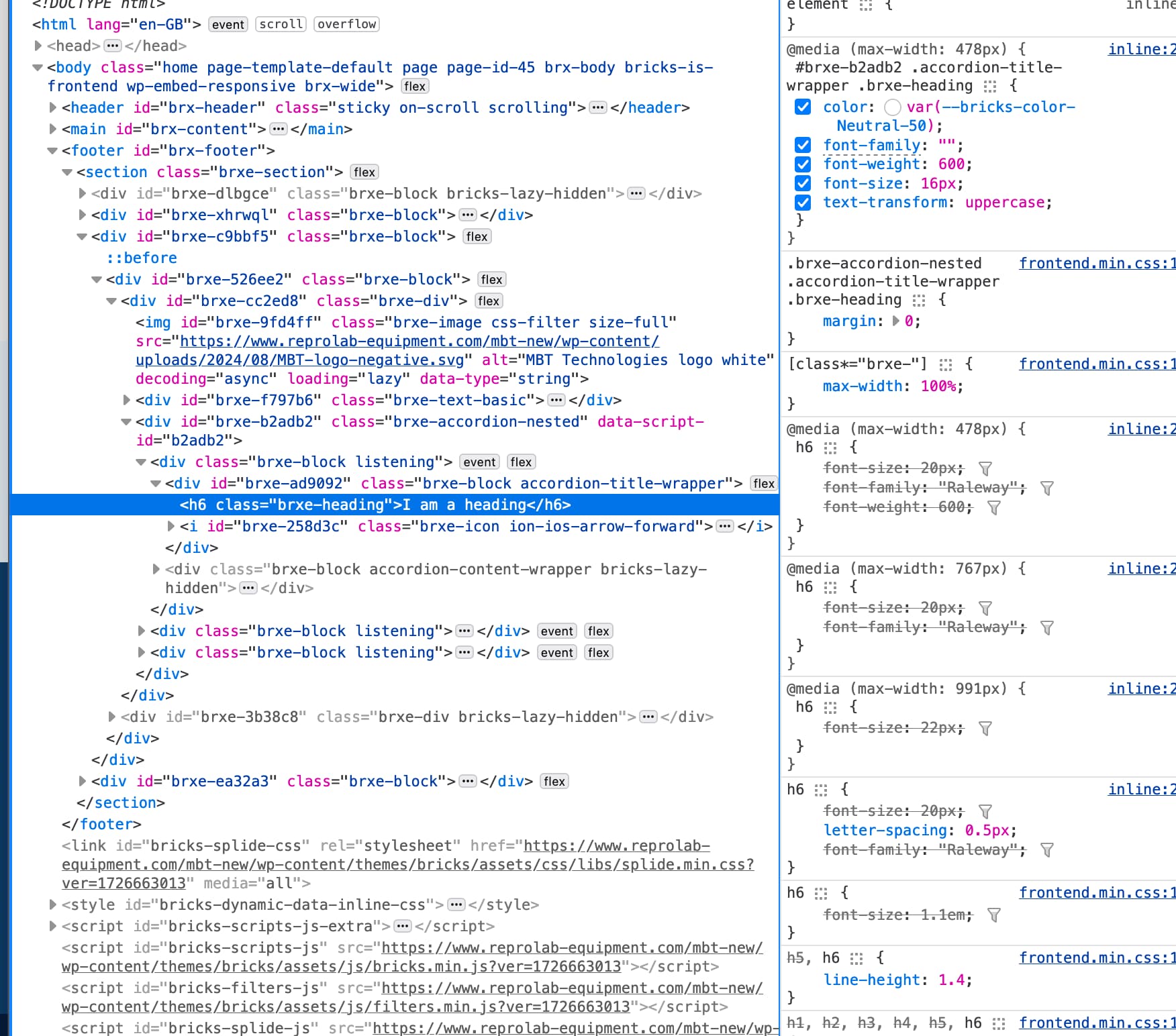The width and height of the screenshot is (1176, 1036).
Task: Expand the head element node
Action: 38,46
